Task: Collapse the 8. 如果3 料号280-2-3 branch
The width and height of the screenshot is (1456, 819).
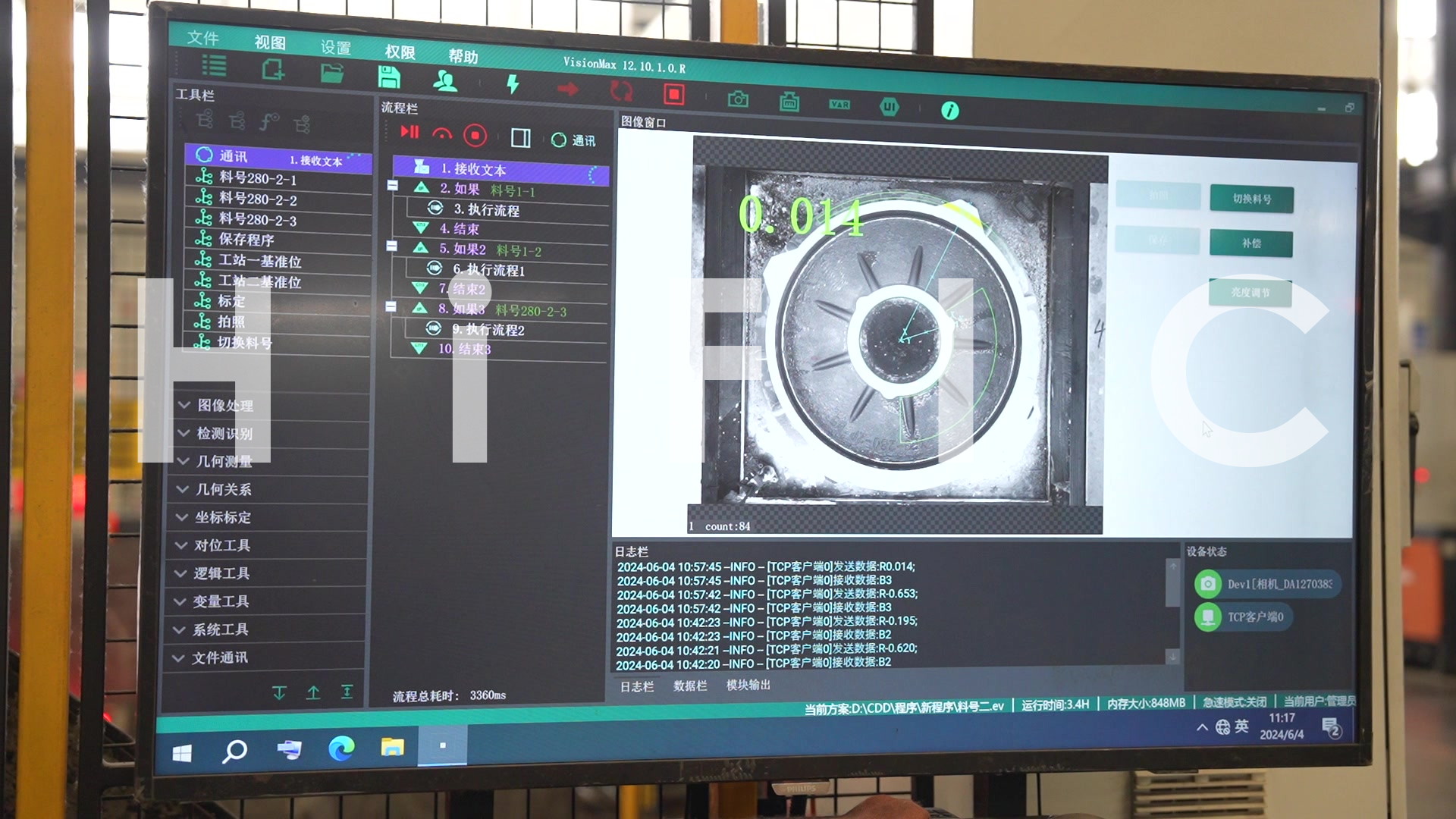Action: 391,306
